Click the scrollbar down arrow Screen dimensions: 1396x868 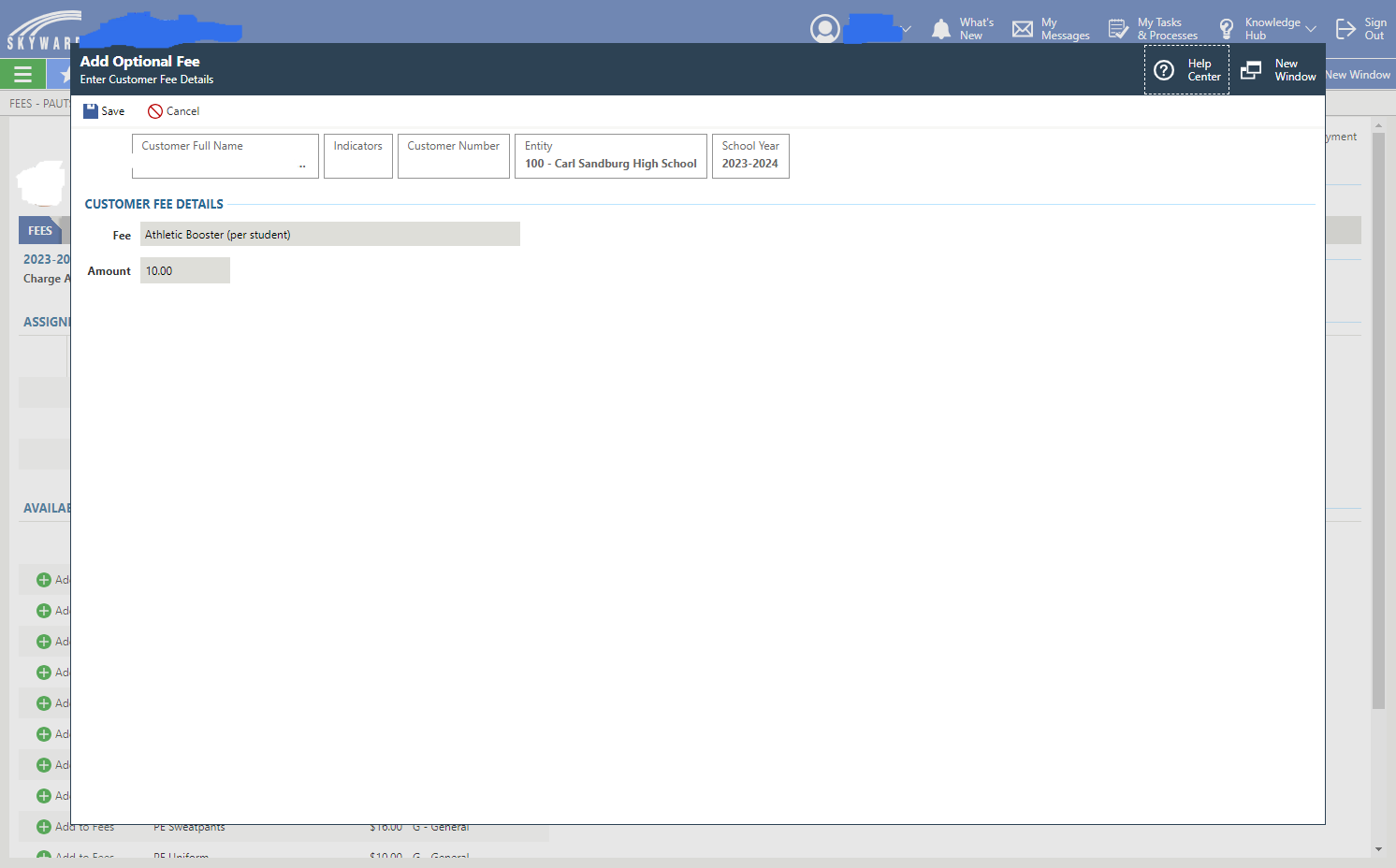1378,849
